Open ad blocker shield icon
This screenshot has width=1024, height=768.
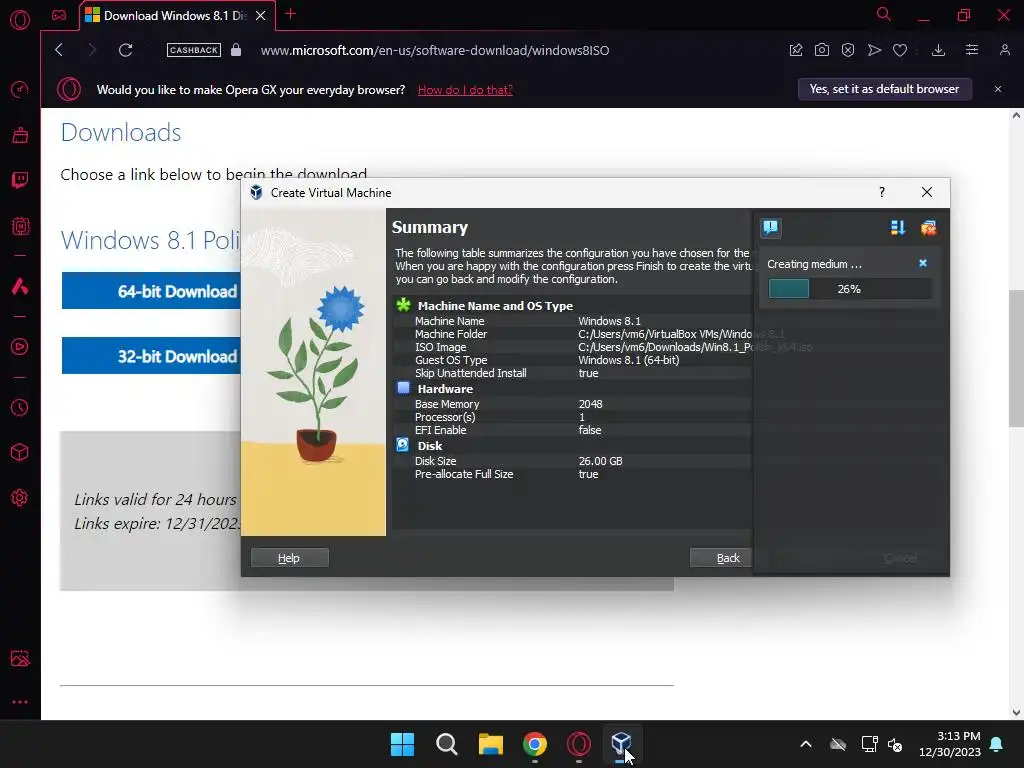(848, 50)
